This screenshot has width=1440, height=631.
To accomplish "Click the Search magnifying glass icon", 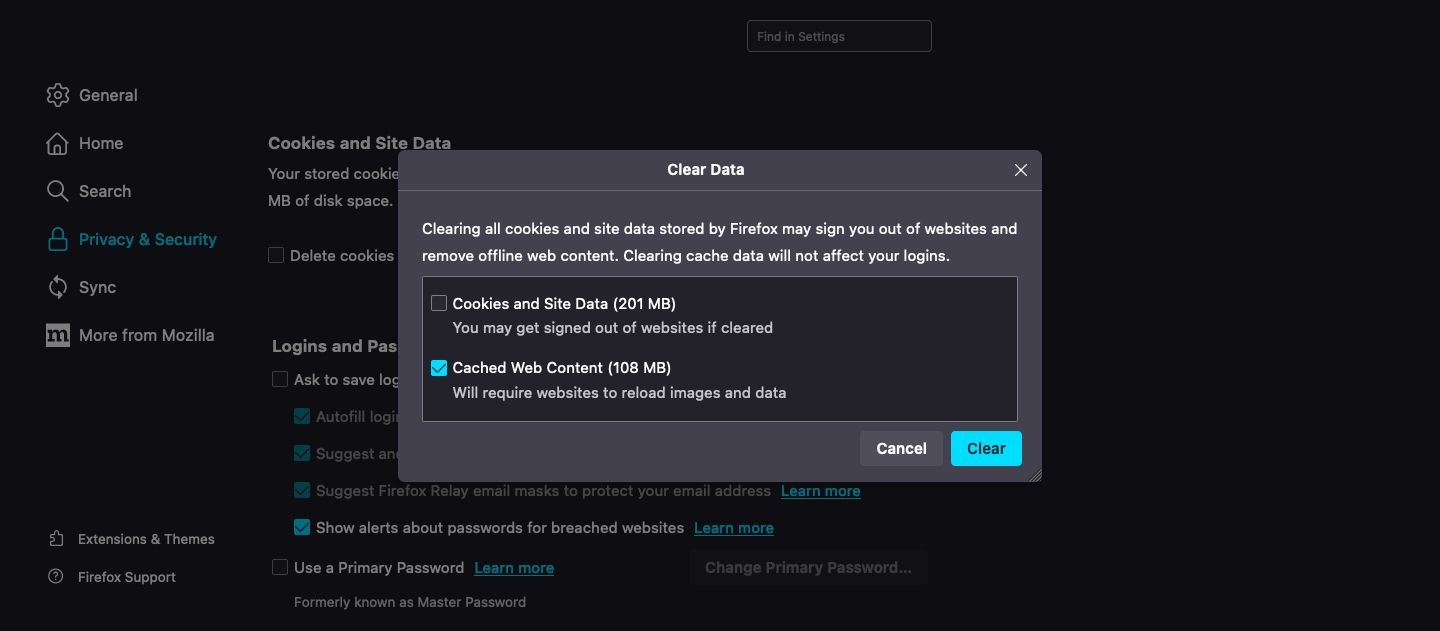I will [57, 191].
